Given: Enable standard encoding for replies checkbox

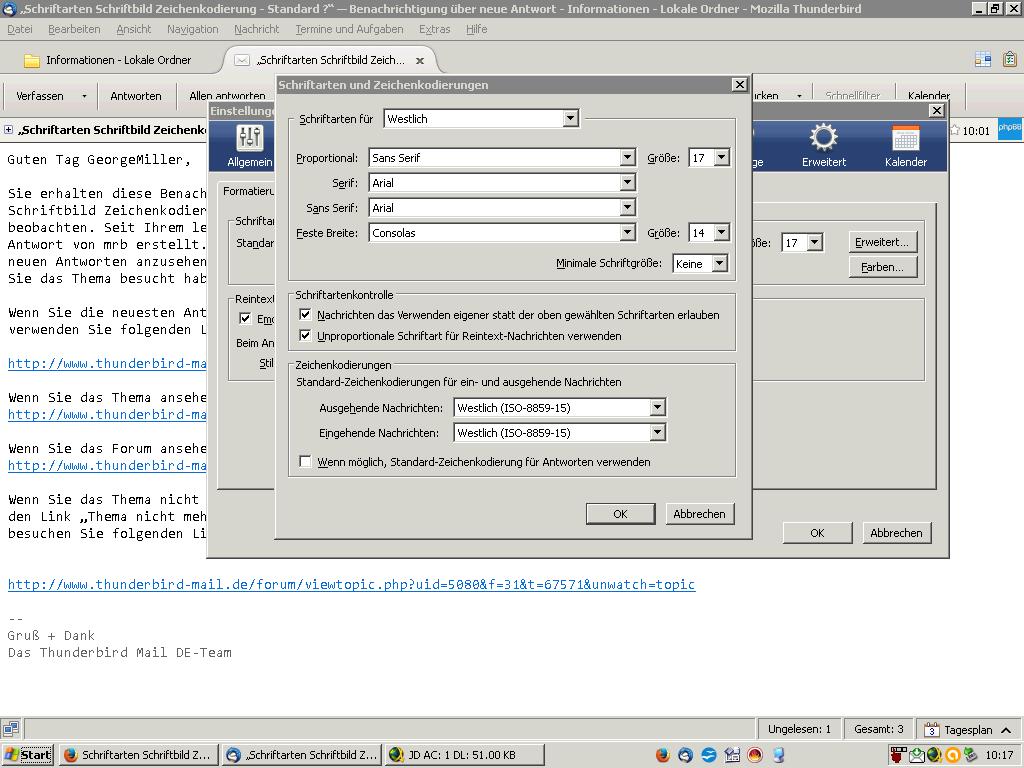Looking at the screenshot, I should click(306, 462).
